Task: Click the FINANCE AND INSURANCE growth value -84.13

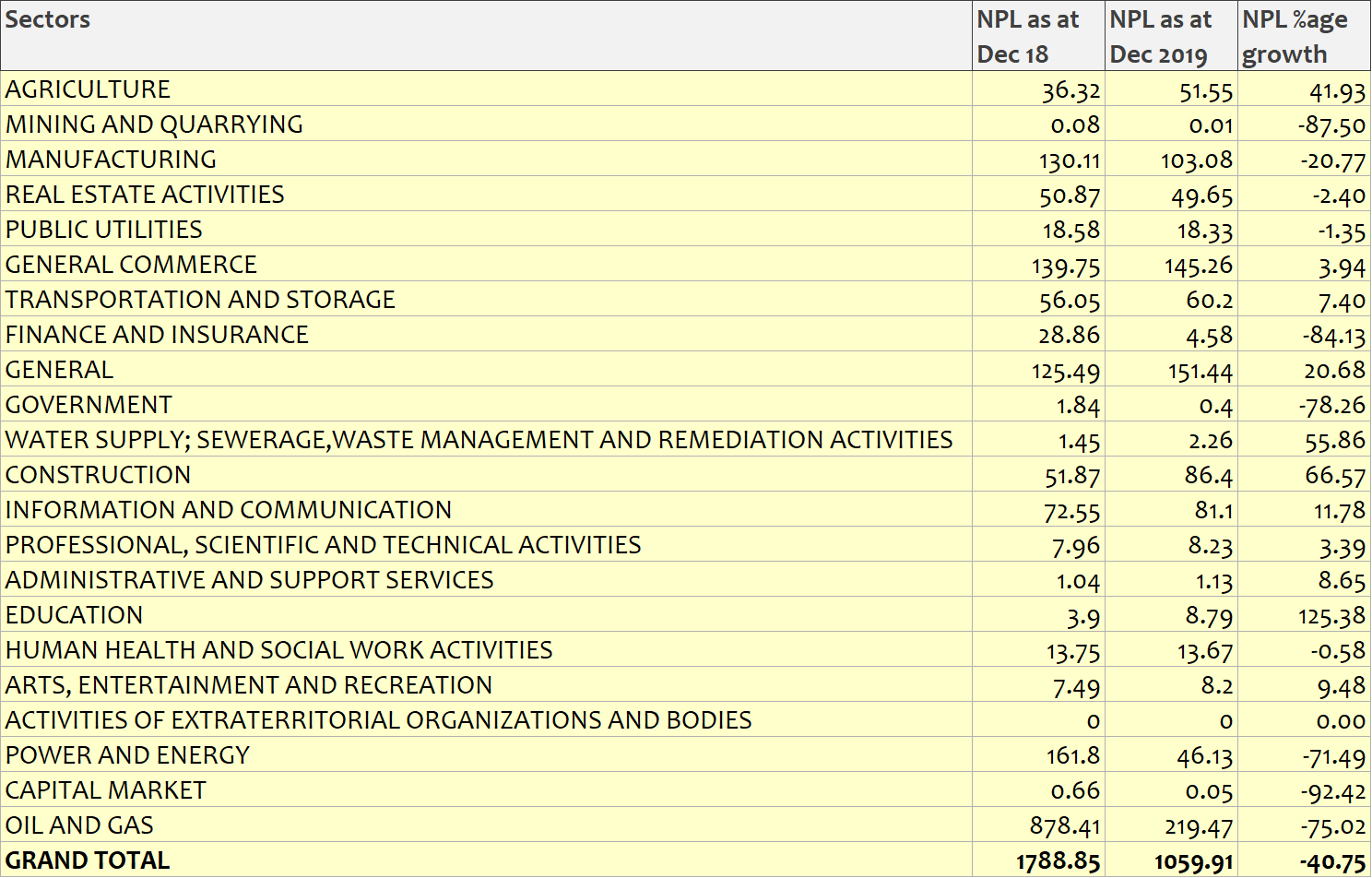Action: pyautogui.click(x=1333, y=336)
